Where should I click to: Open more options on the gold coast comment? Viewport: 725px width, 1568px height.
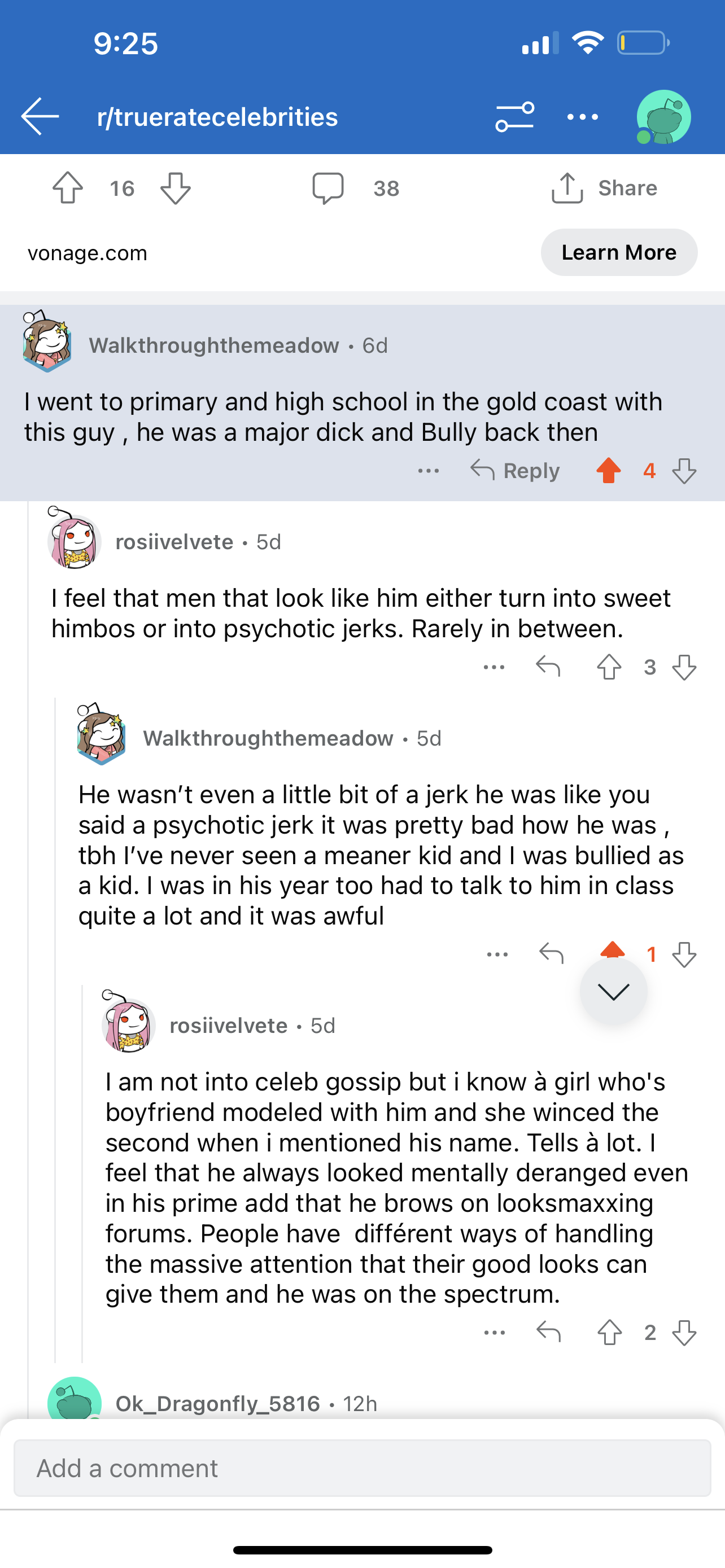click(x=429, y=471)
